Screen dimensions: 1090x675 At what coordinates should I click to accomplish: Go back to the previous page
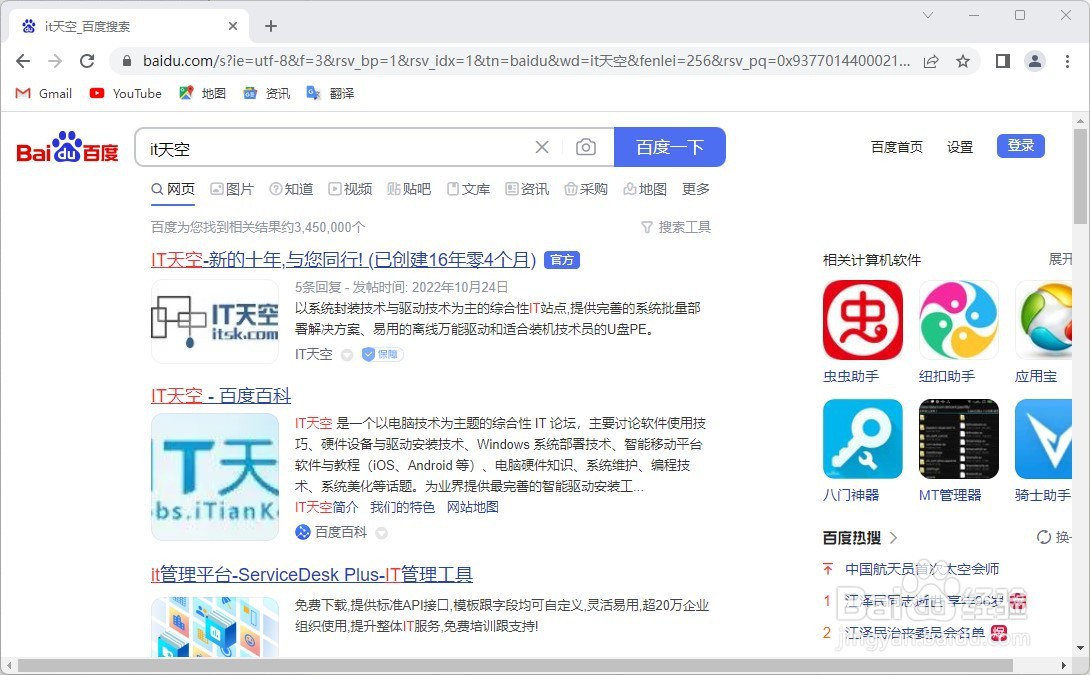pos(23,61)
